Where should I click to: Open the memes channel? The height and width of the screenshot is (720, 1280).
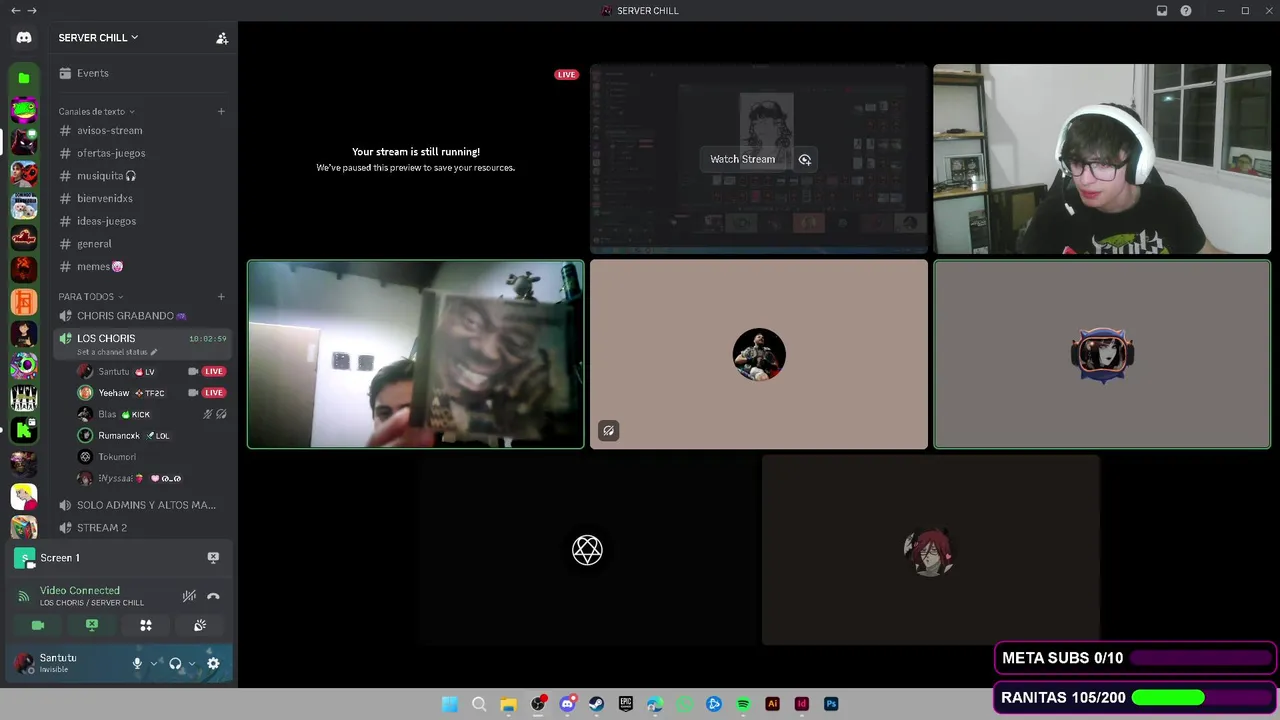pos(143,267)
